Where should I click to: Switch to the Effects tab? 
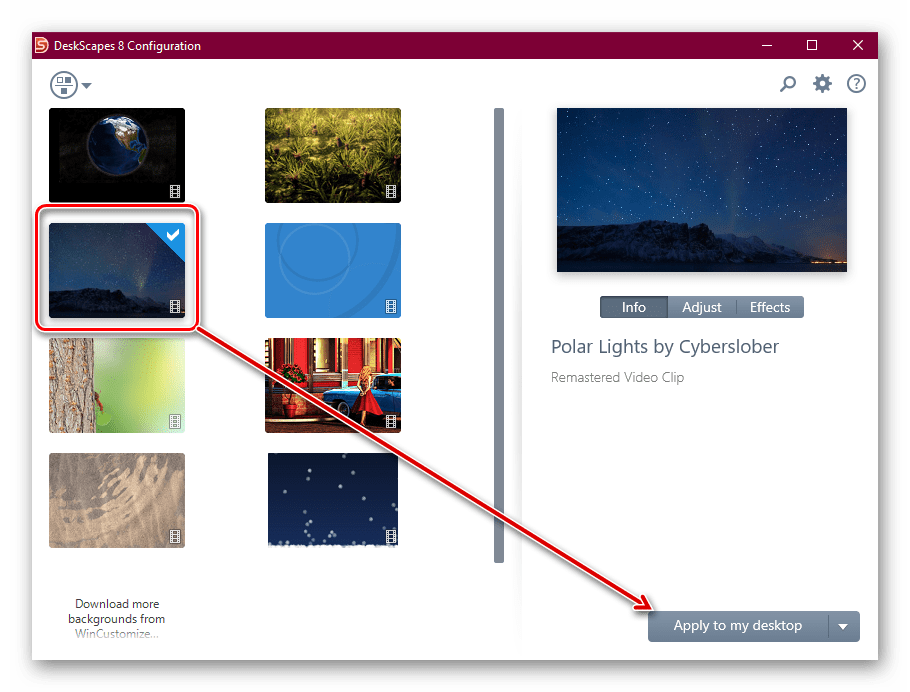pos(770,307)
